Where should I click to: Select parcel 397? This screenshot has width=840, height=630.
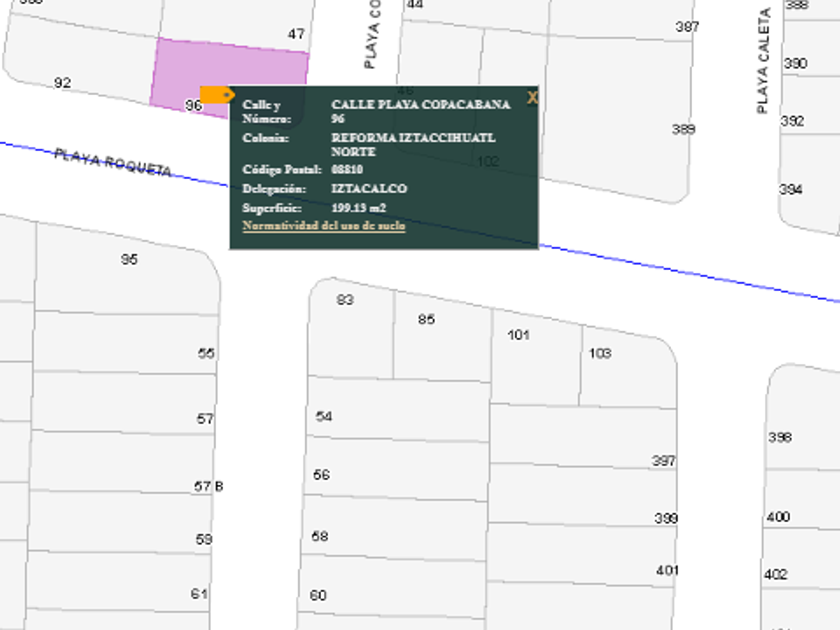[x=664, y=461]
